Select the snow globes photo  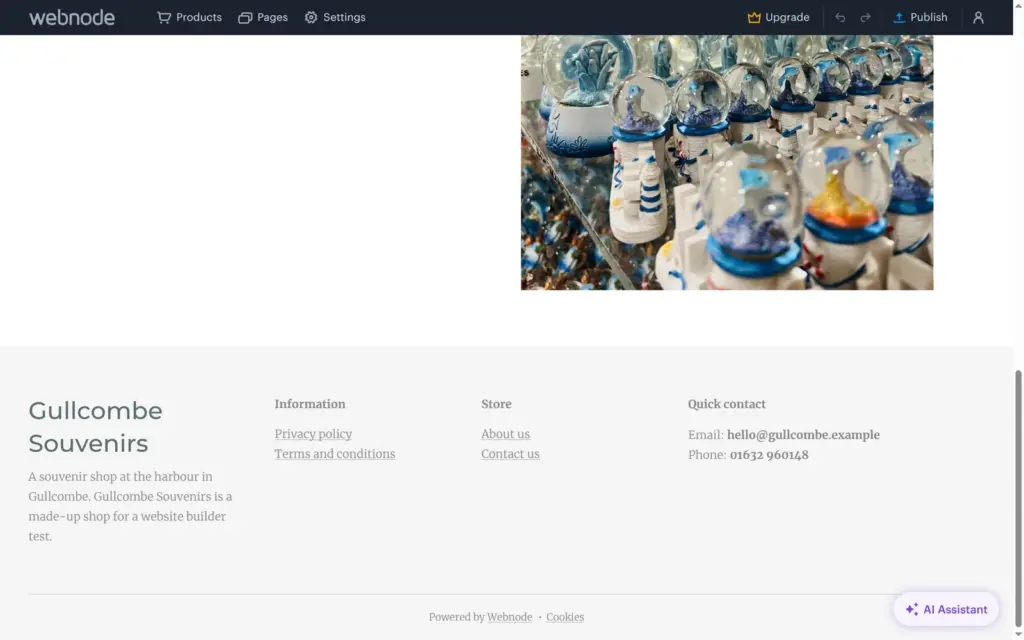(727, 162)
